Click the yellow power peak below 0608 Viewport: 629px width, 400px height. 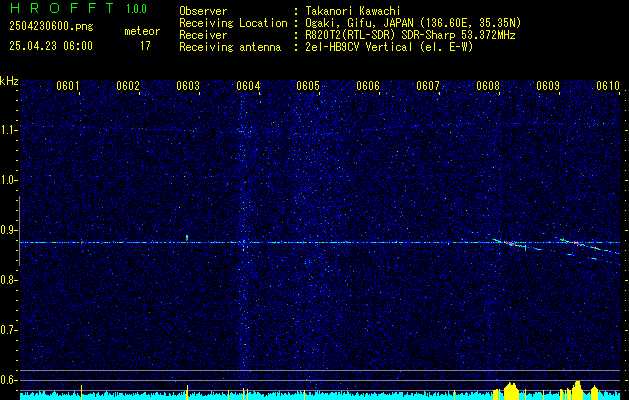coord(511,390)
